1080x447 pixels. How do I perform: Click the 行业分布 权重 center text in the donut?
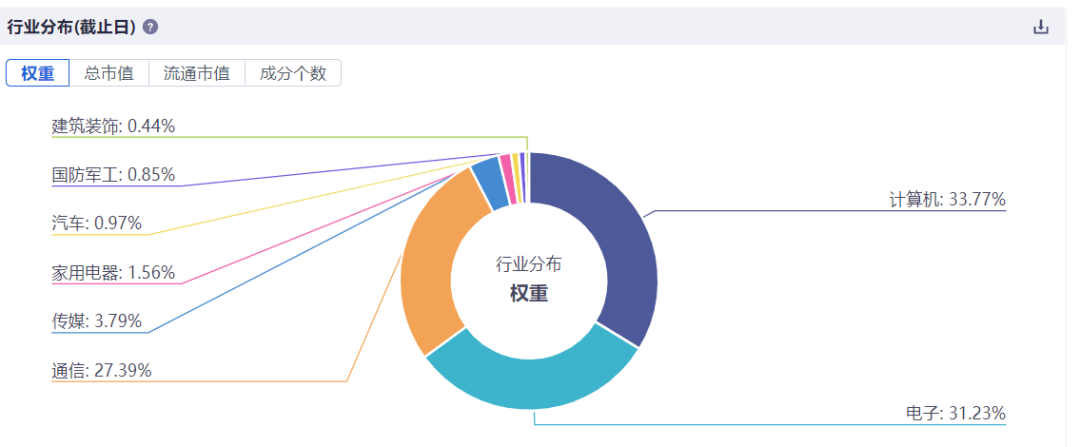pyautogui.click(x=529, y=279)
